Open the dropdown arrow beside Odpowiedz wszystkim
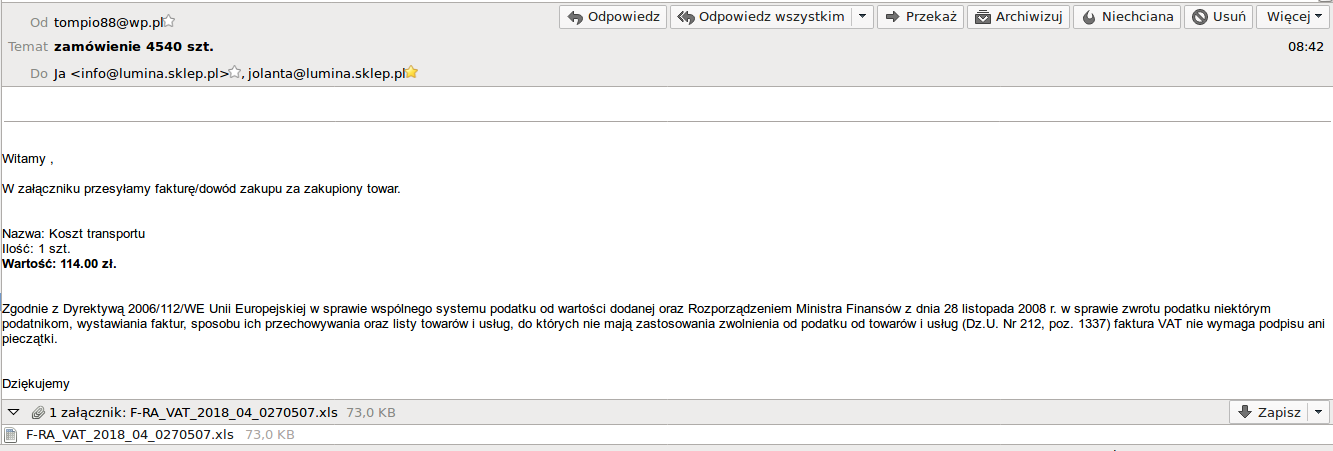Viewport: 1333px width, 451px height. (862, 17)
